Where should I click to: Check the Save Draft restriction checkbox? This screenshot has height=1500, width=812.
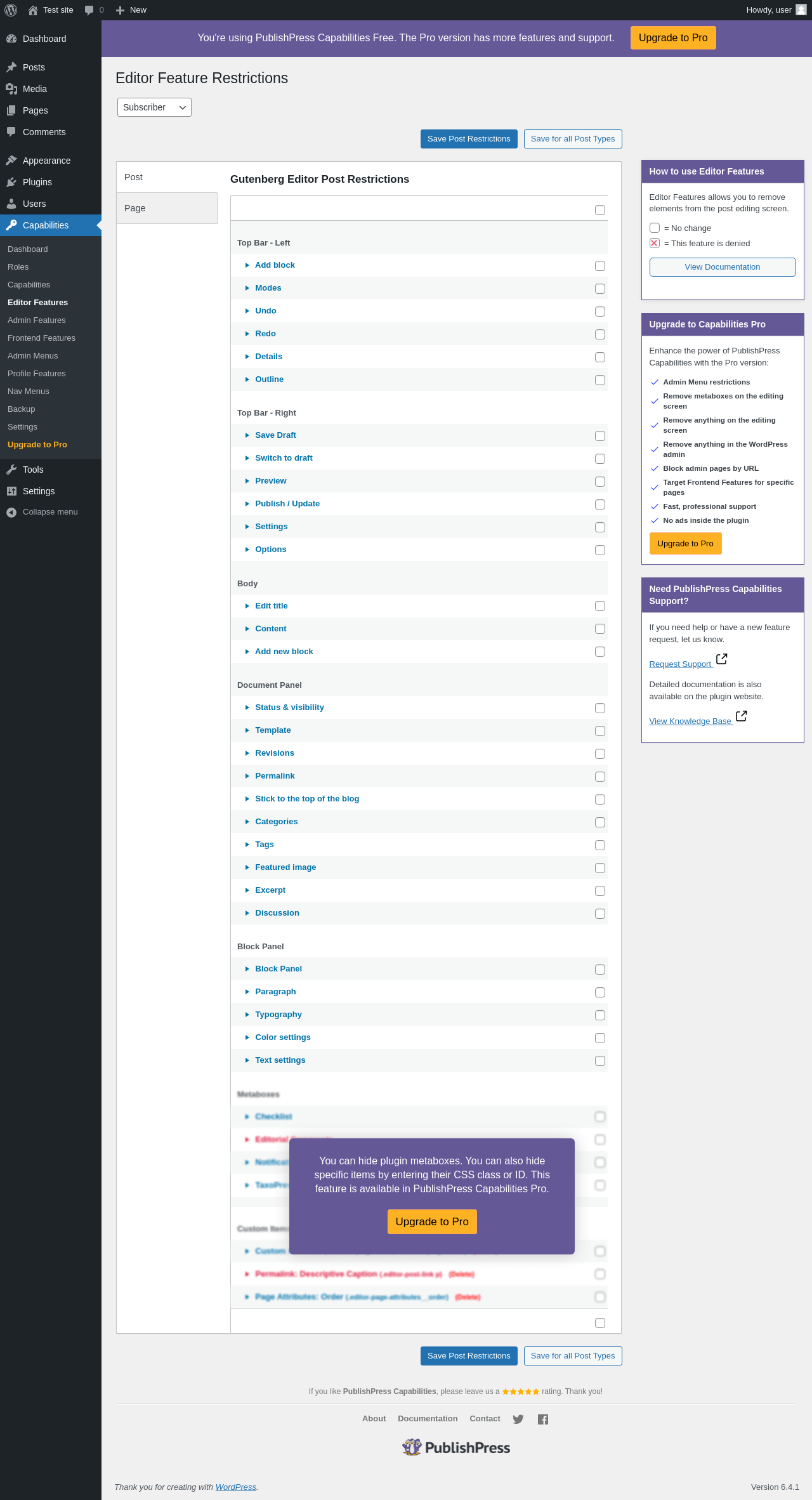click(x=600, y=436)
